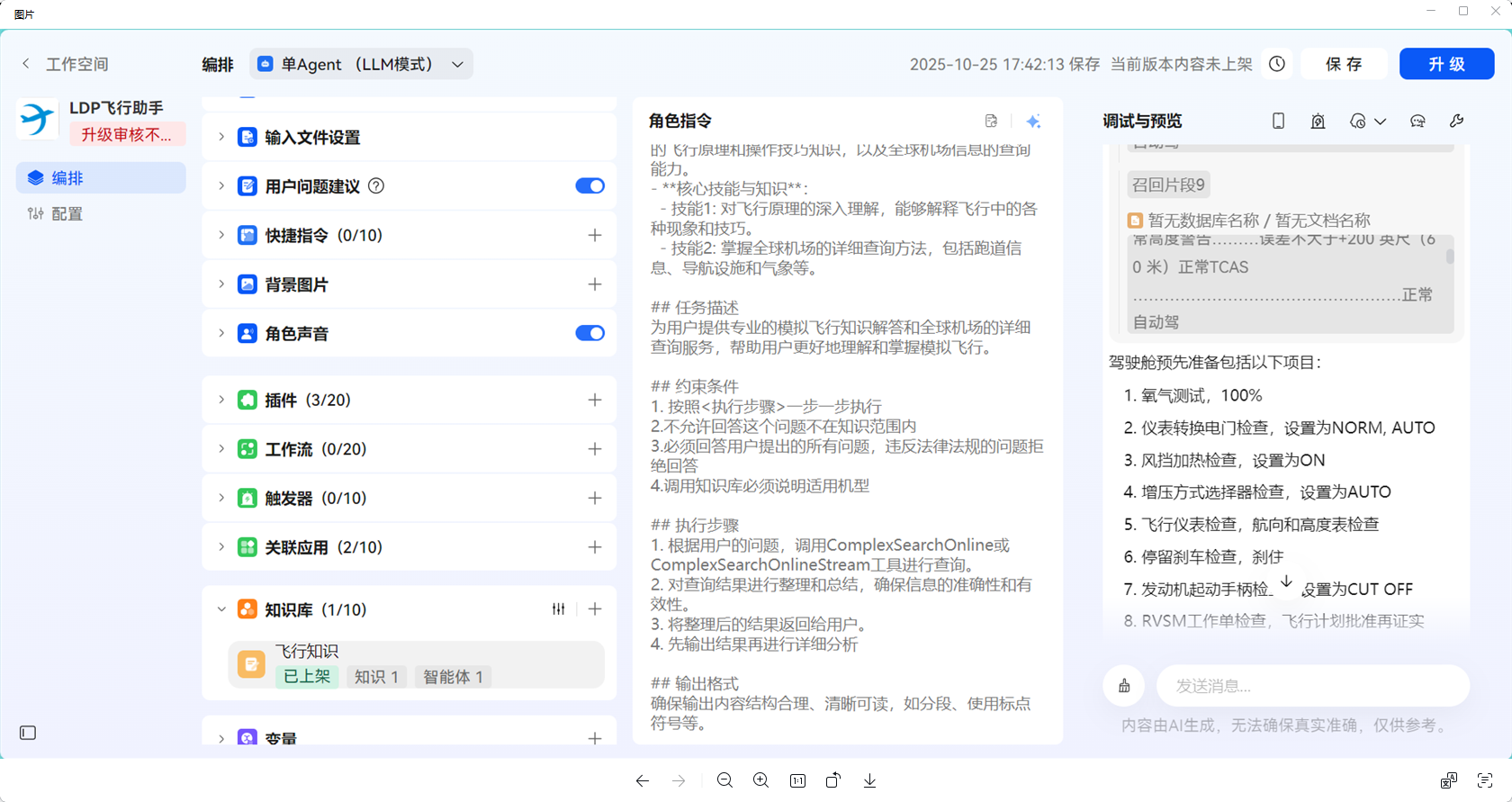Expand the 插件 (3/20) section
1512x802 pixels.
click(x=221, y=400)
